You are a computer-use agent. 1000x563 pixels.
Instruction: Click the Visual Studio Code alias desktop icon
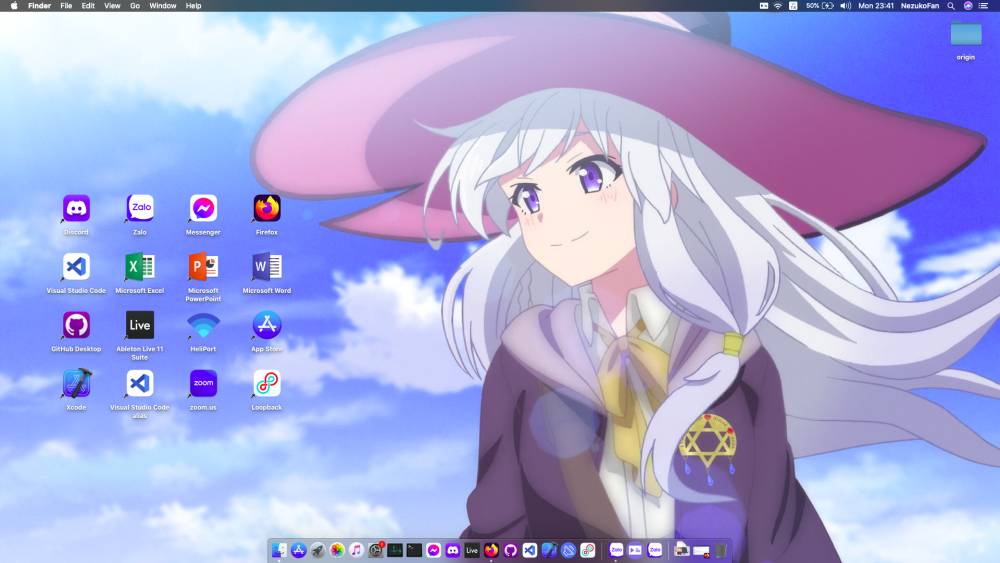tap(140, 383)
